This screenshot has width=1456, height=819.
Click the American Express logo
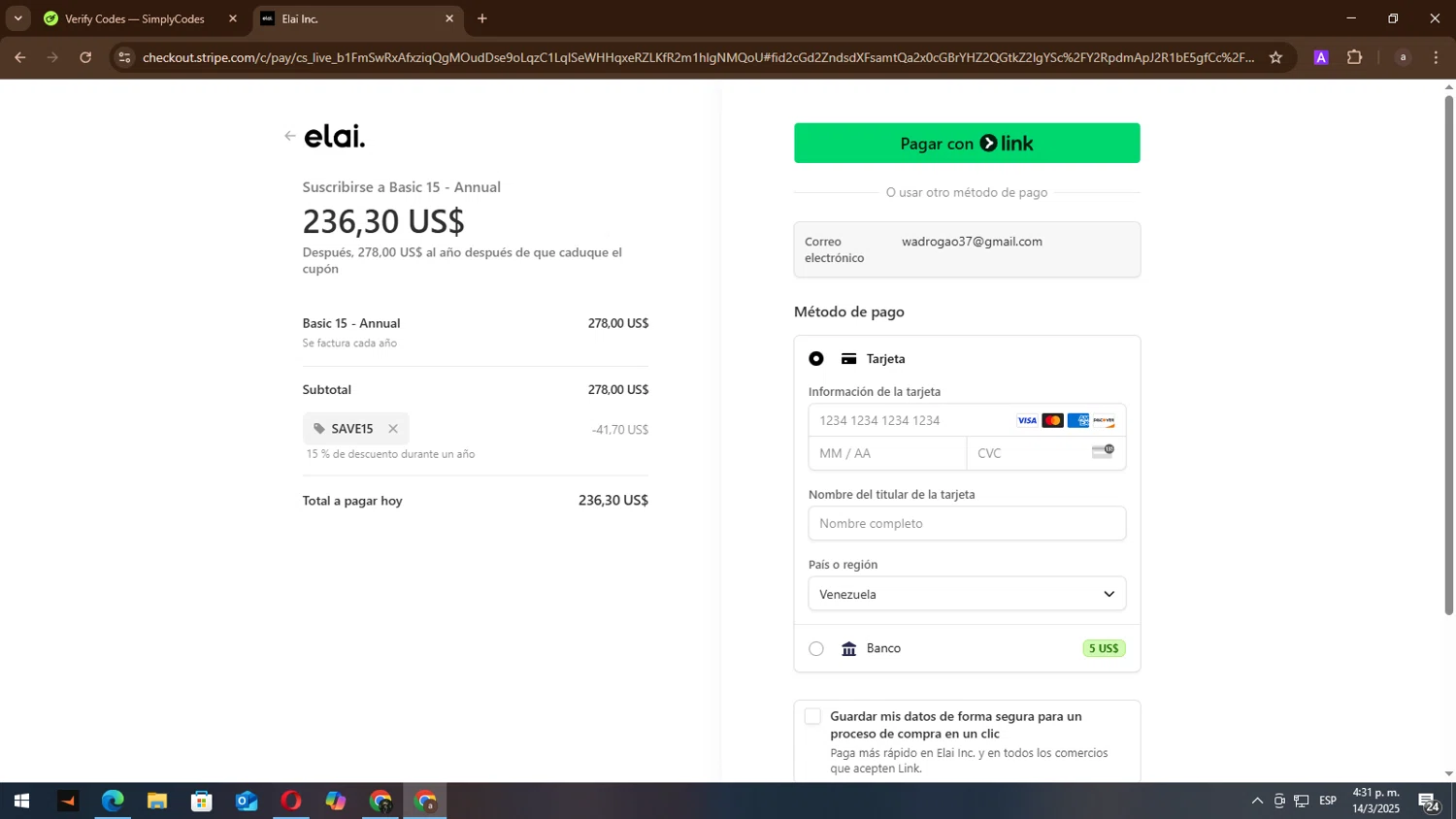click(1078, 421)
